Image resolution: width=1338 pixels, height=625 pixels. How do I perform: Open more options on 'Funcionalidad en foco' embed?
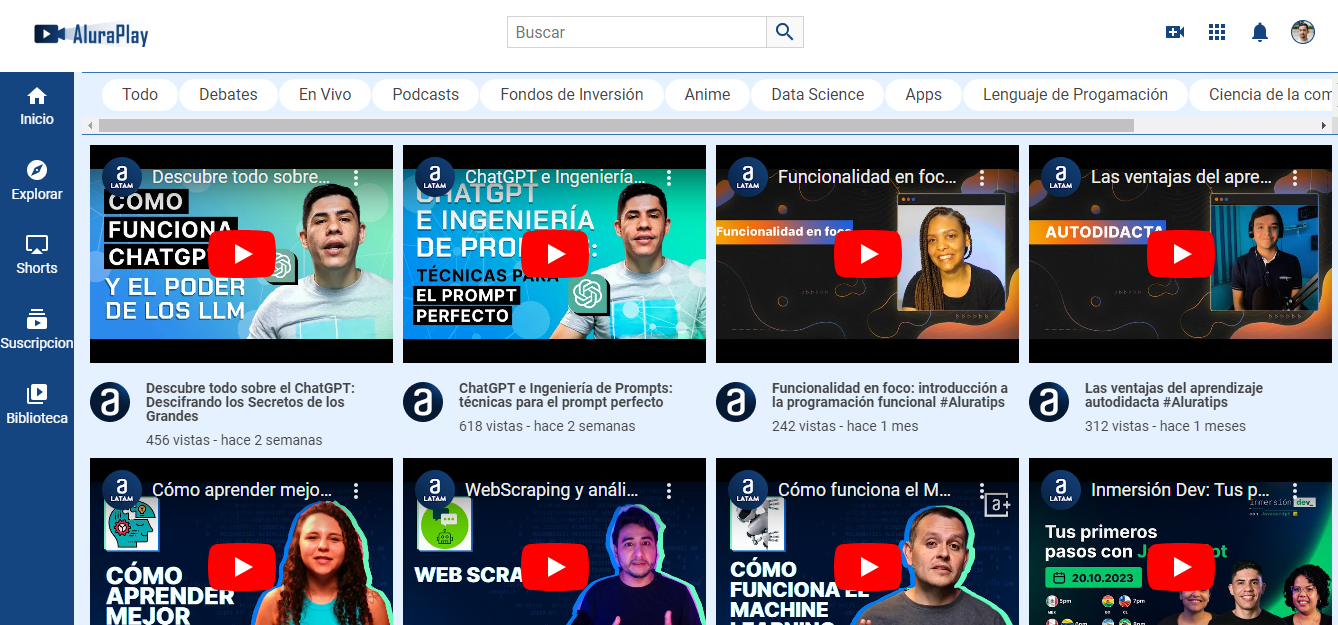pos(982,178)
